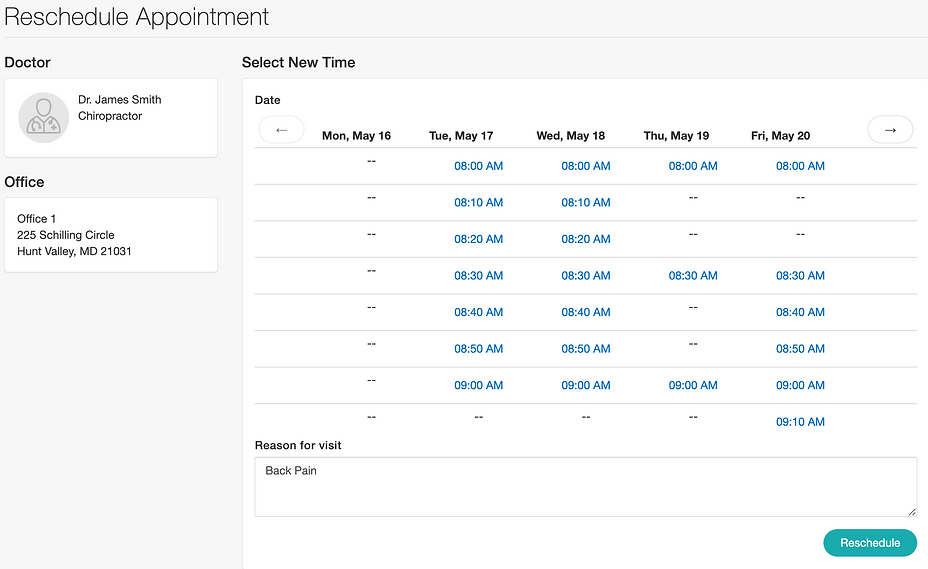928x569 pixels.
Task: Select 09:10 AM on Friday, May 20
Action: click(800, 422)
